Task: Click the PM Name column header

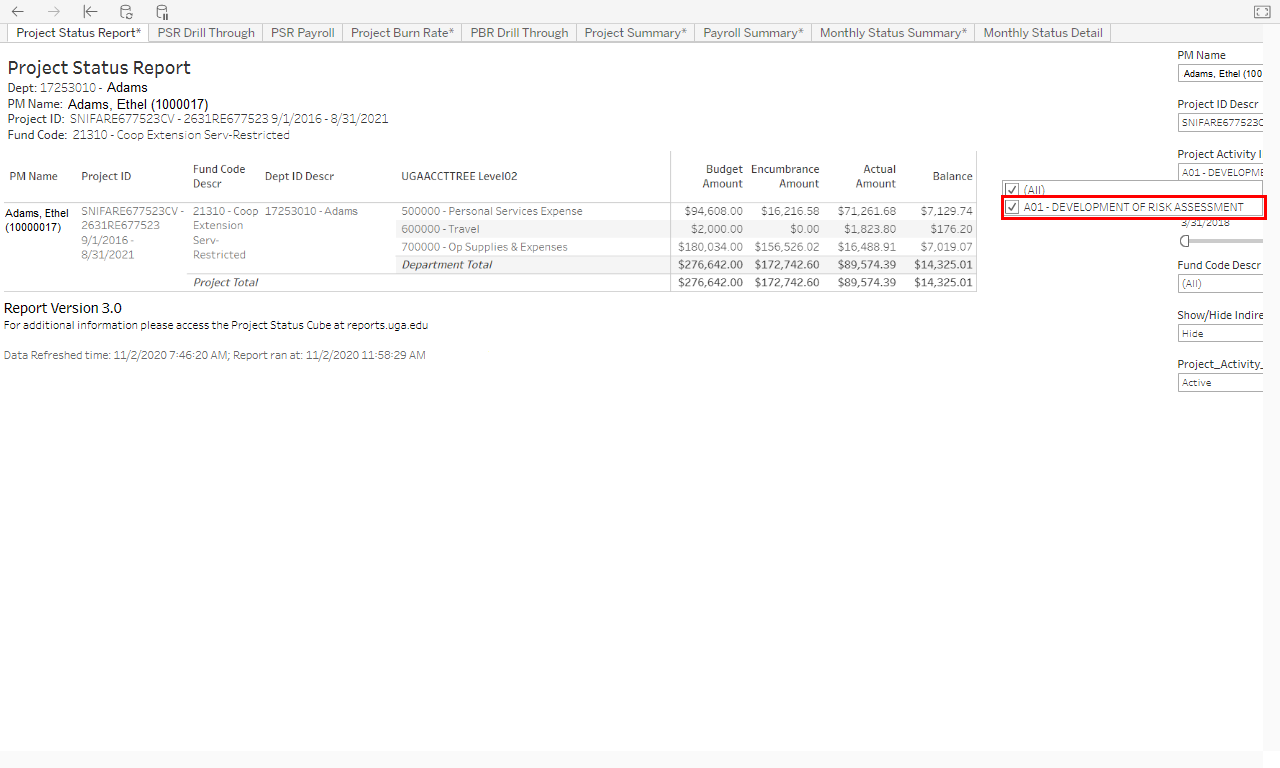Action: pos(34,176)
